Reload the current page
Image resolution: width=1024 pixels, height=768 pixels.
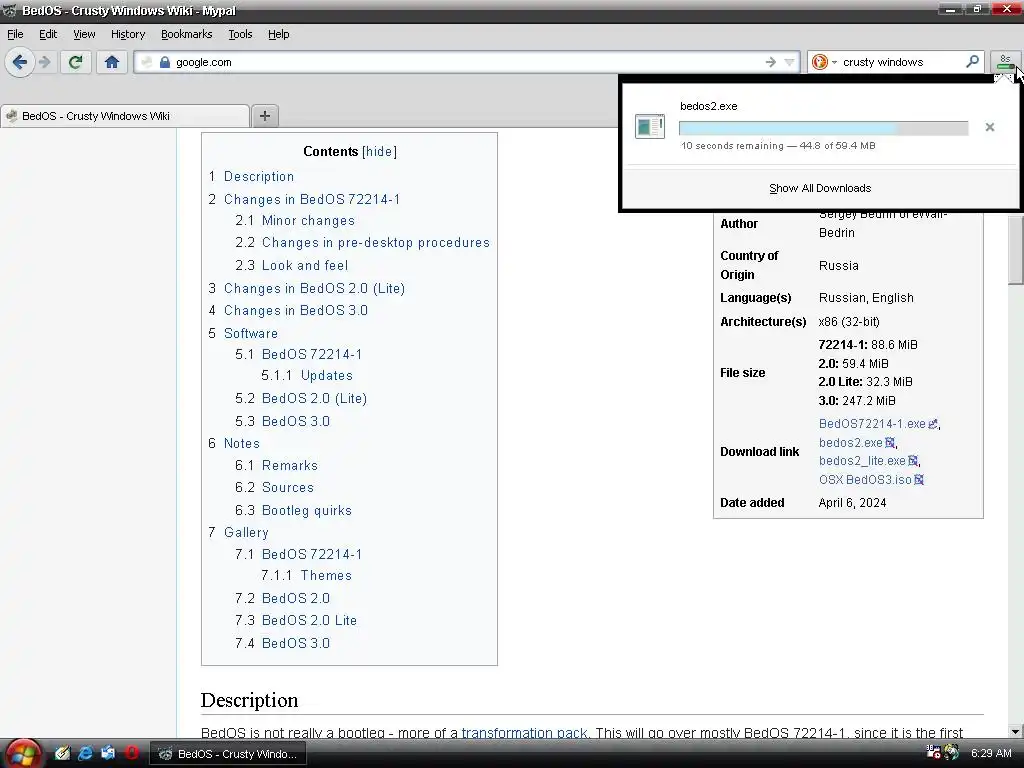point(75,62)
